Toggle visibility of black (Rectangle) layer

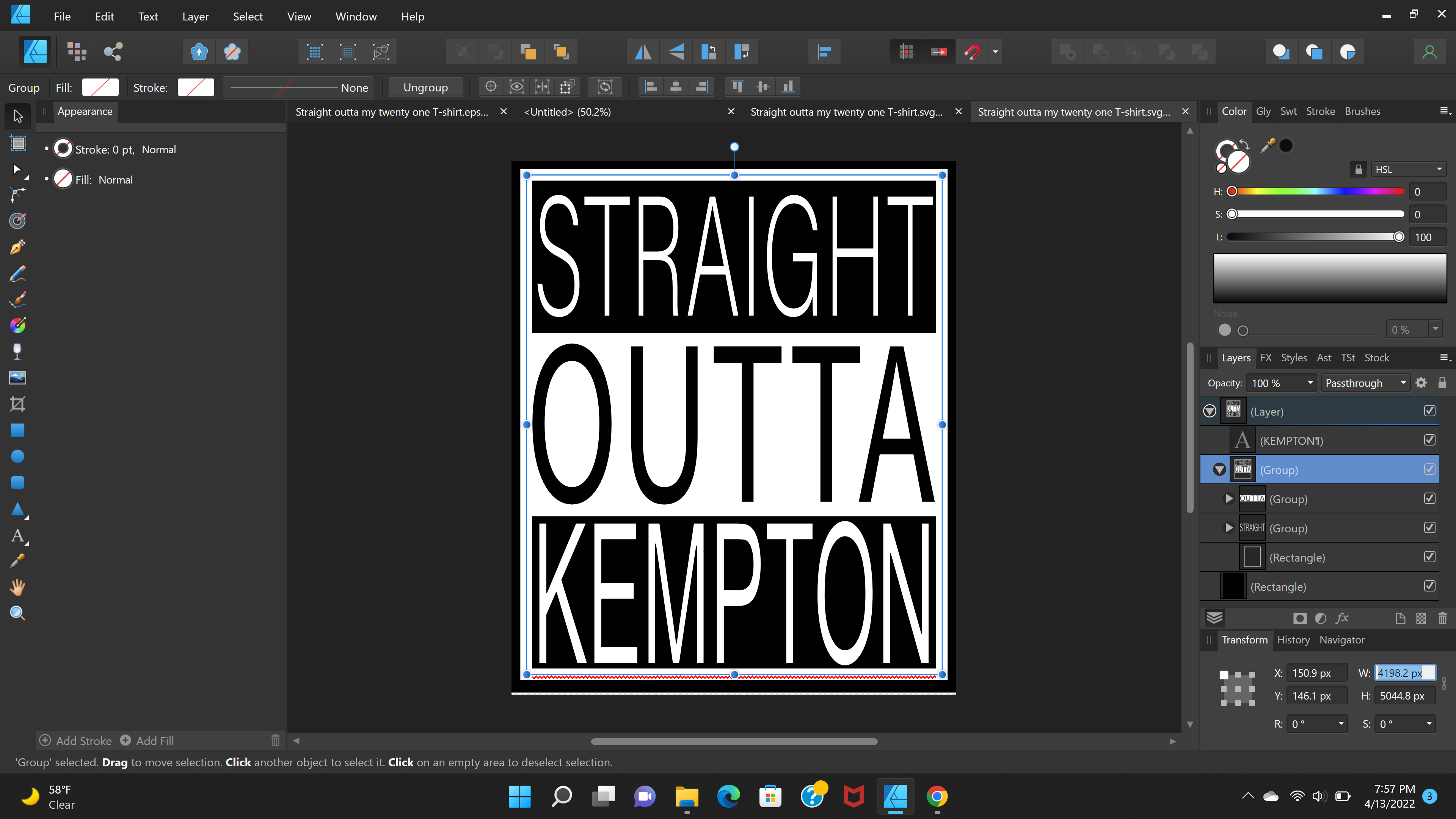[1430, 586]
